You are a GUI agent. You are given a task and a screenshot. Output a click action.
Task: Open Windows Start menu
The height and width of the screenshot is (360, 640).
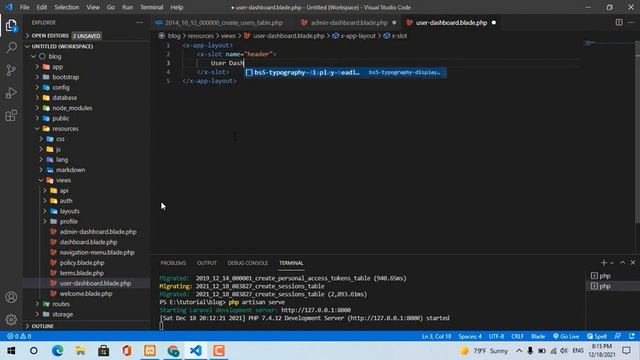11,351
